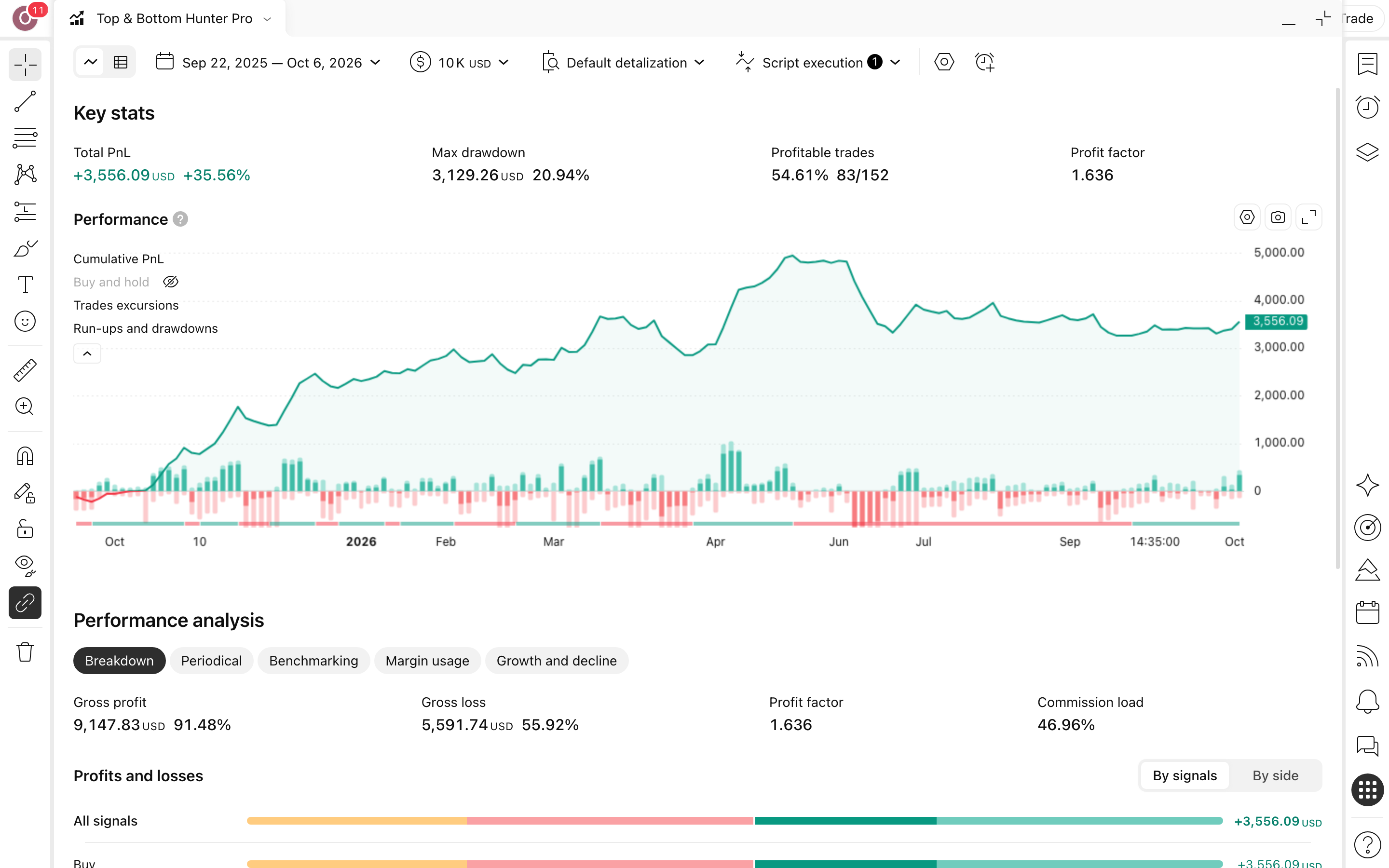Toggle magnet mode
Screen dimensions: 1389x868
[x=25, y=456]
